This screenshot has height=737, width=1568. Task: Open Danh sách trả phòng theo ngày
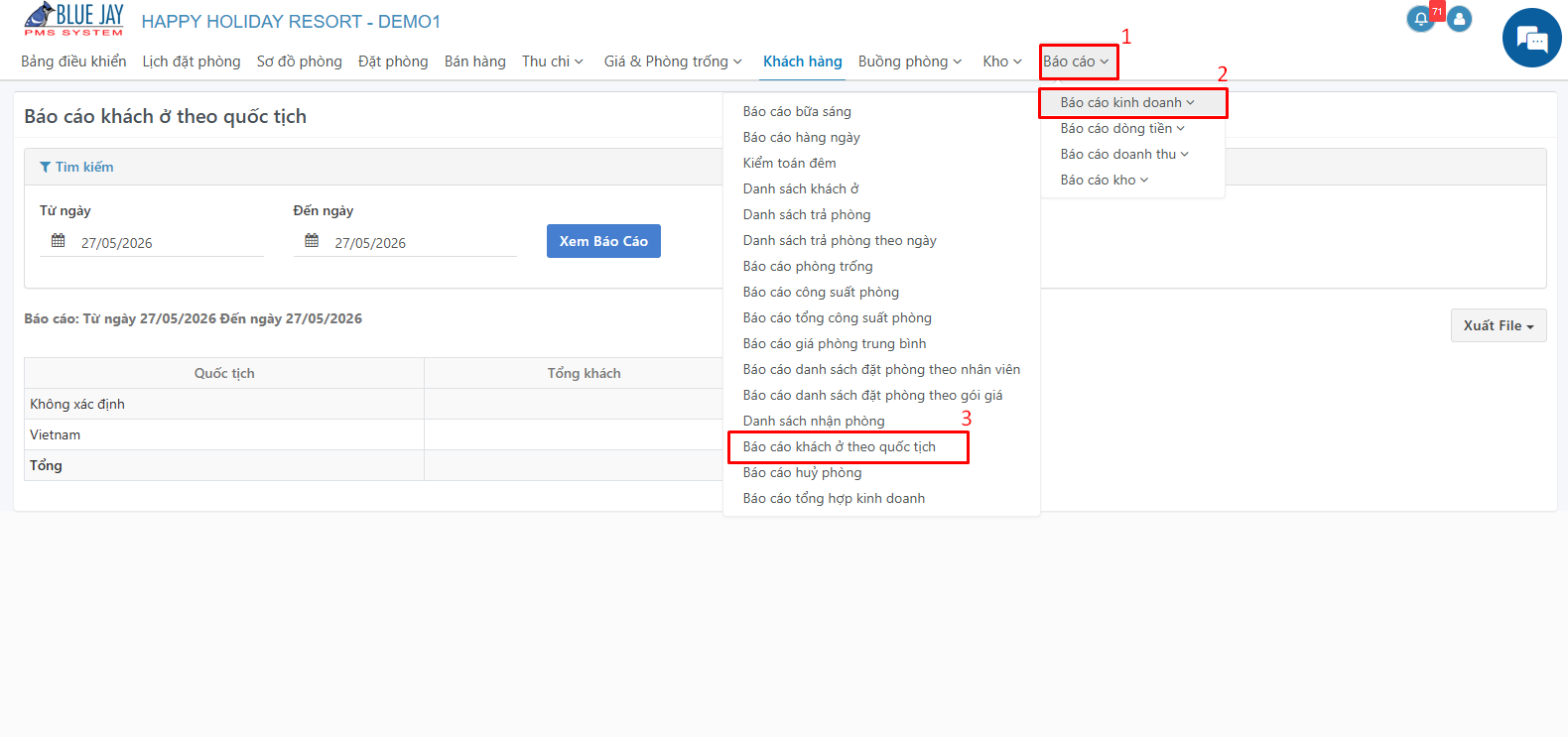coord(840,240)
